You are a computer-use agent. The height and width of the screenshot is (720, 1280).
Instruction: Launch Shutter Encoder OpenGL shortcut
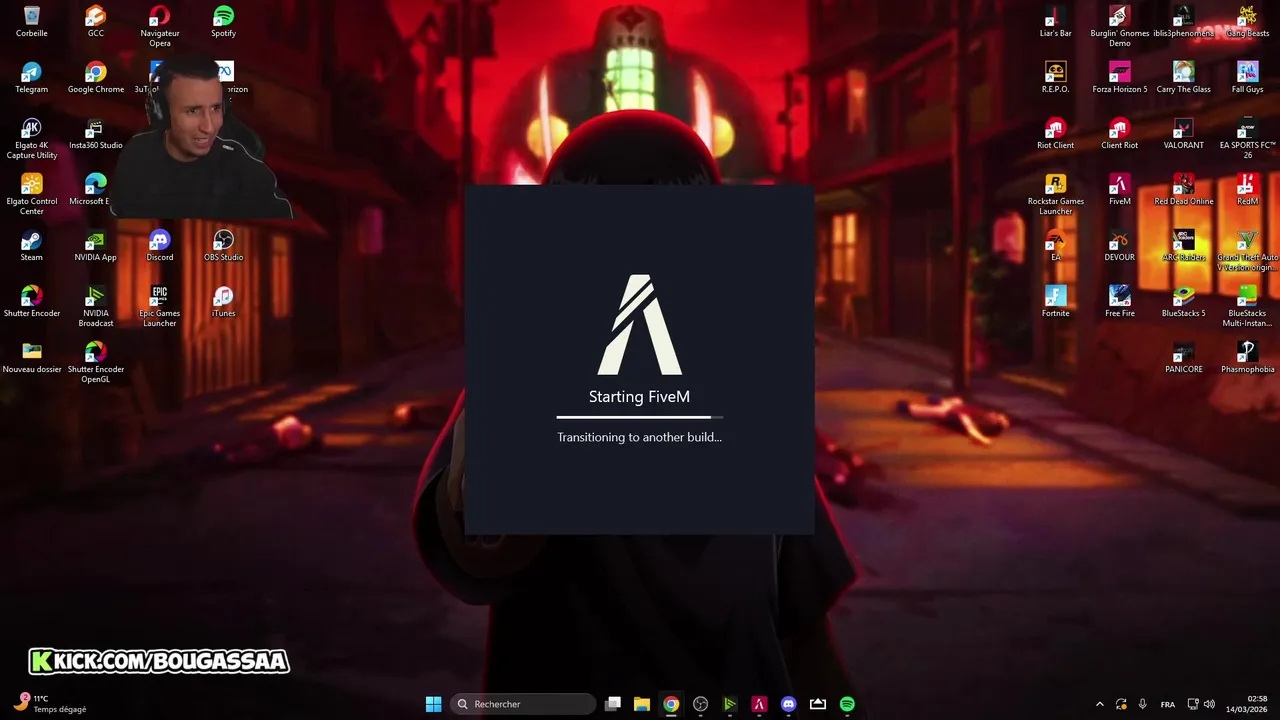point(96,363)
